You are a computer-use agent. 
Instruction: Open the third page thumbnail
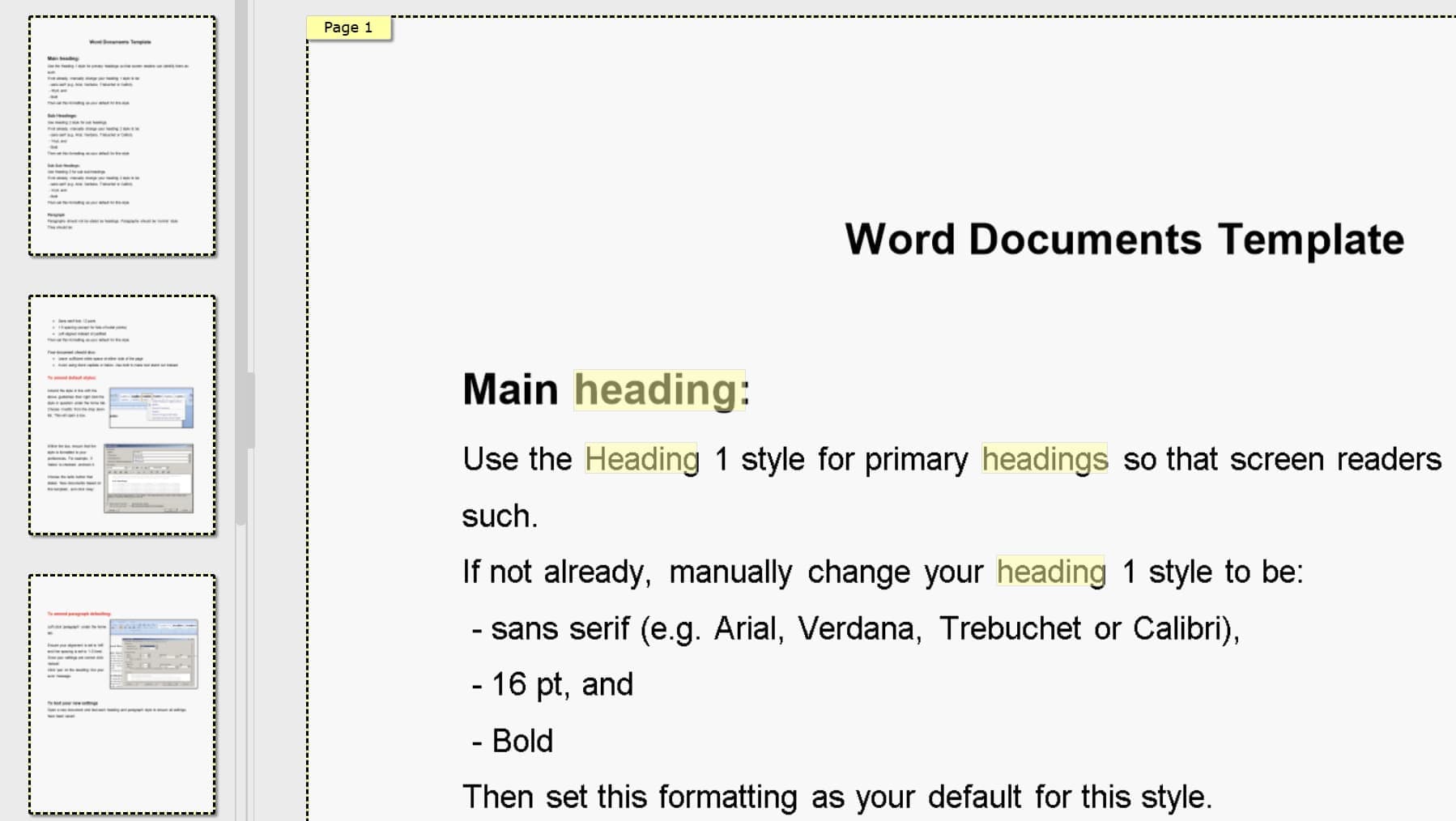[x=121, y=692]
